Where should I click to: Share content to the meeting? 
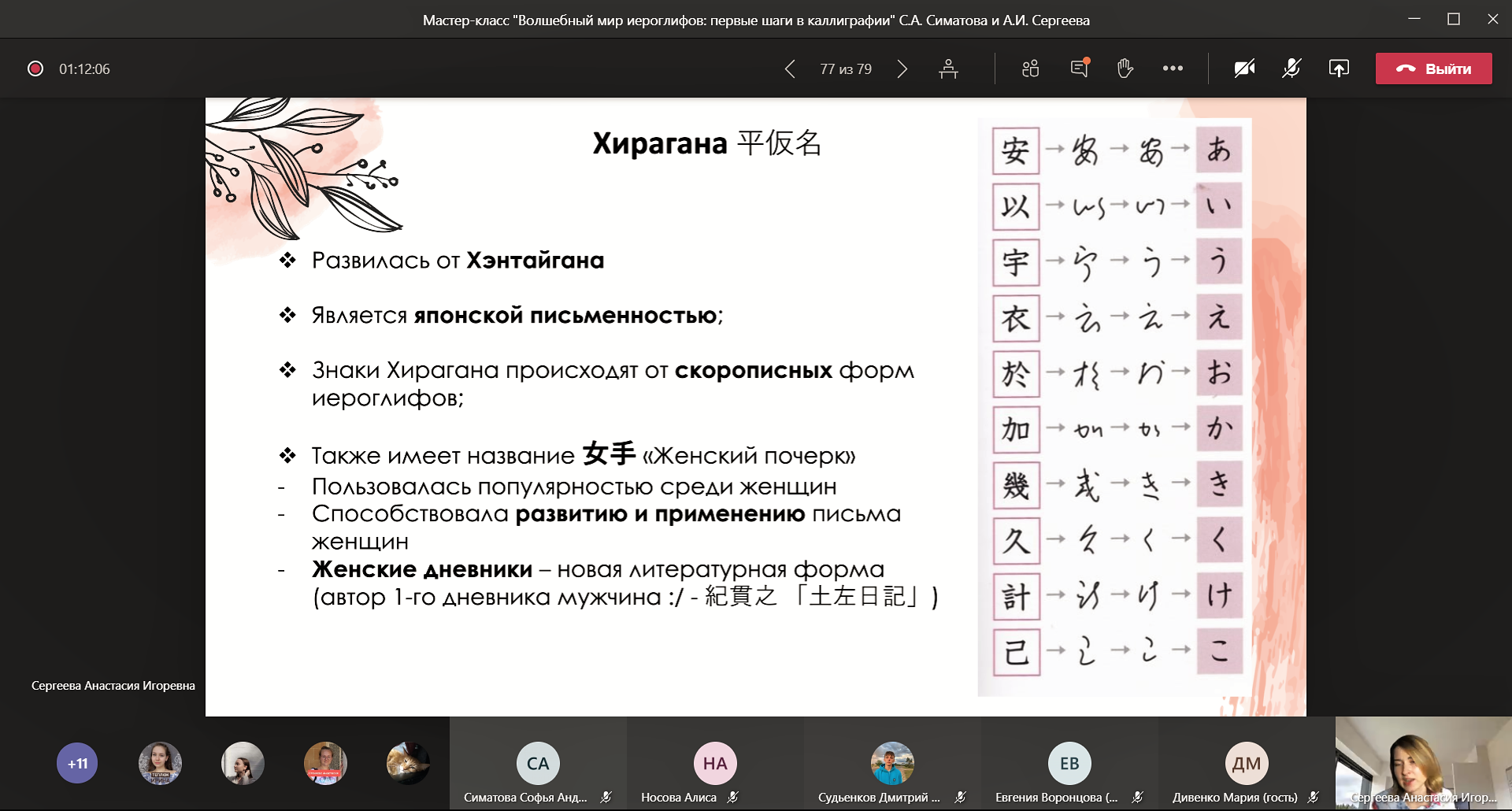pyautogui.click(x=1339, y=69)
